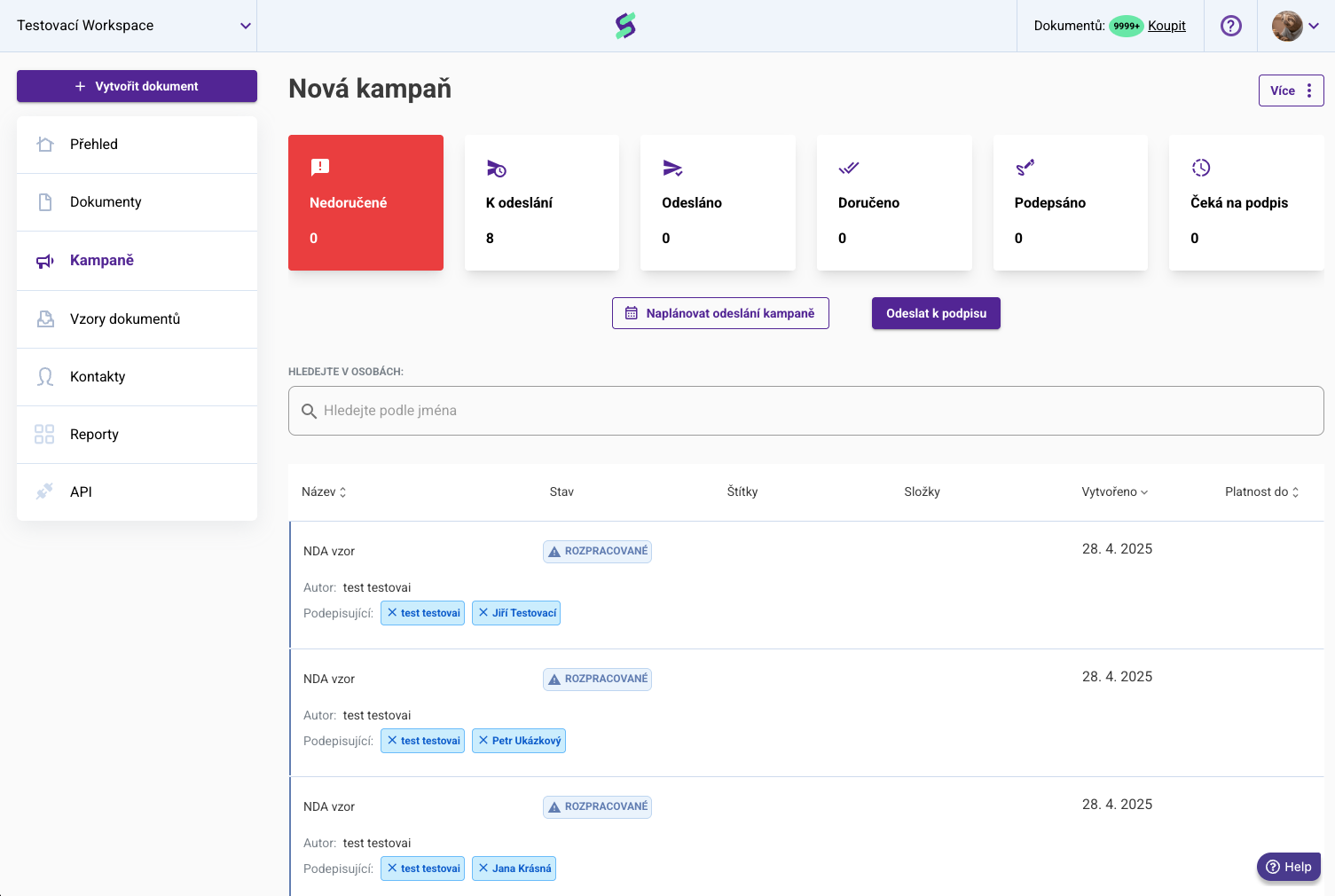
Task: Click the Signi logo at top center
Action: (625, 26)
